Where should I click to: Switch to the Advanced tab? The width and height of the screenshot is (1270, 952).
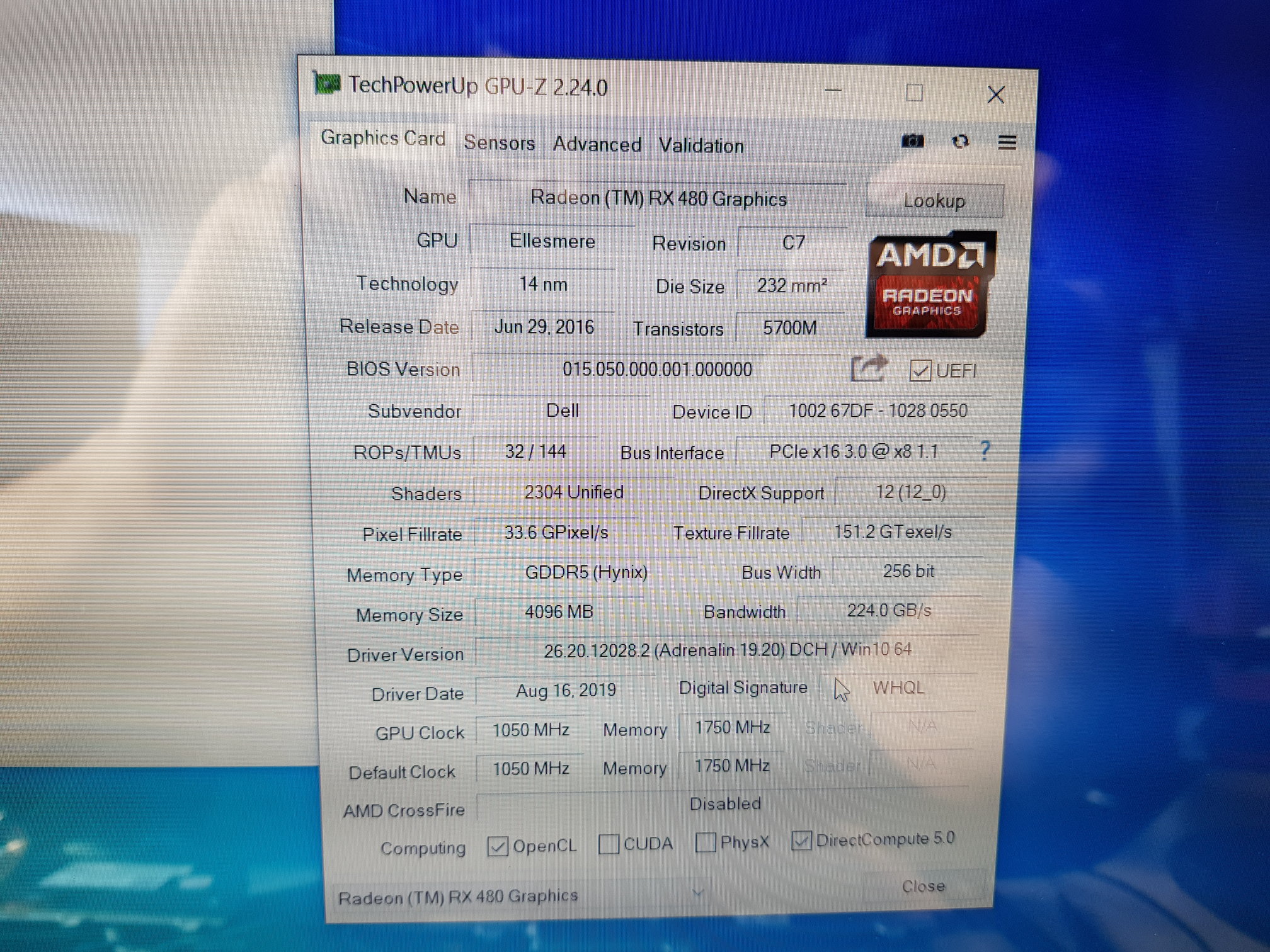coord(597,144)
